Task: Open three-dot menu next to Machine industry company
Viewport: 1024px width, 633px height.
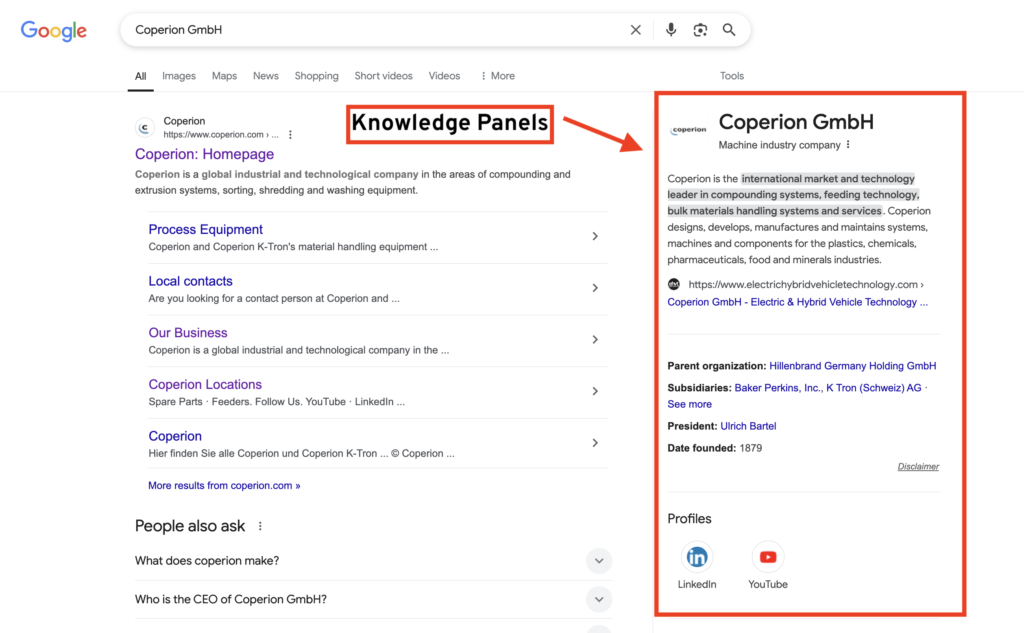Action: pos(848,145)
